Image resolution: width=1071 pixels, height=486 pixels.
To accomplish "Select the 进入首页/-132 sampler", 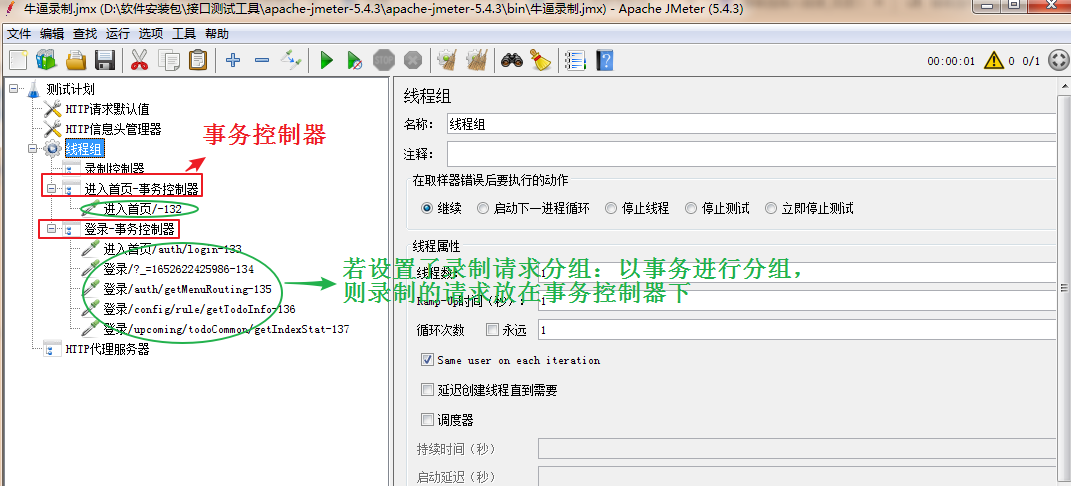I will pos(142,209).
